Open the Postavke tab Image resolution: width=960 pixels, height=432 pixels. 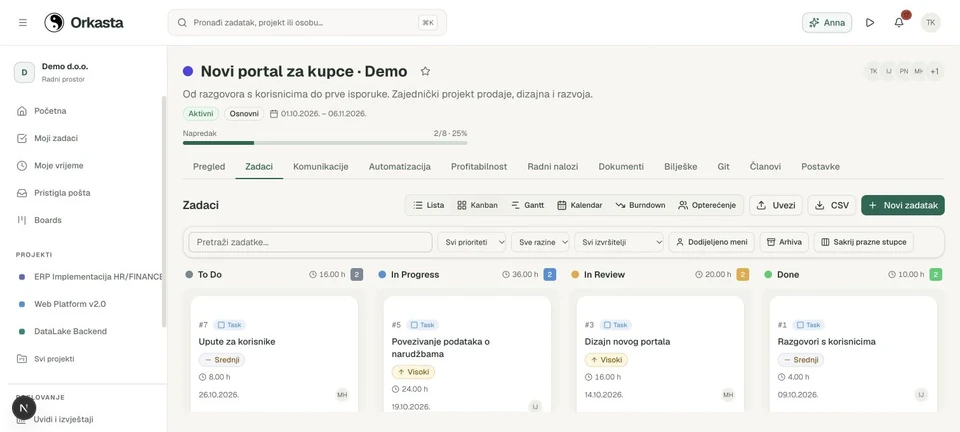coord(820,166)
